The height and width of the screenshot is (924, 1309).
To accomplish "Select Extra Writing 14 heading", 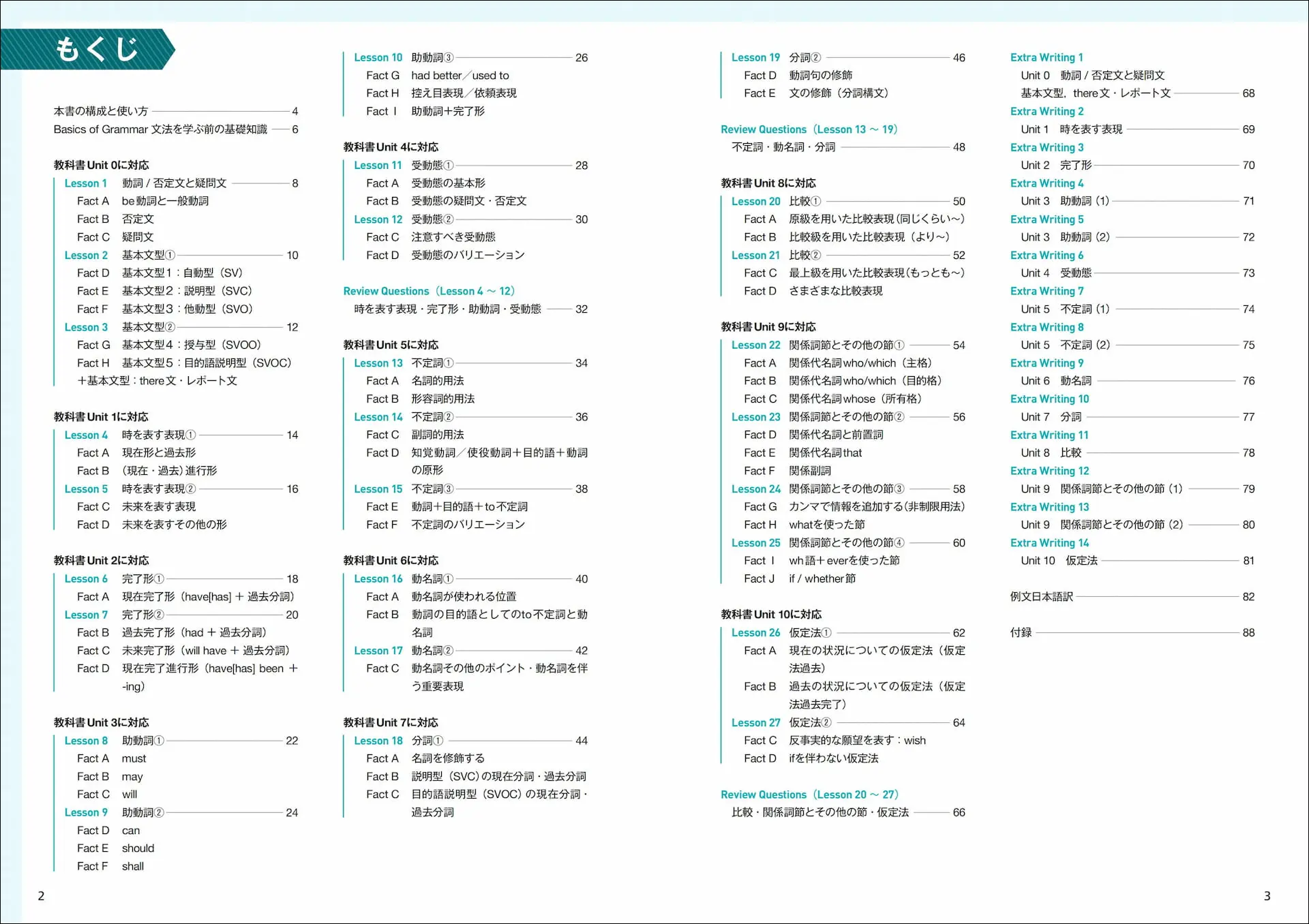I will click(x=1049, y=543).
